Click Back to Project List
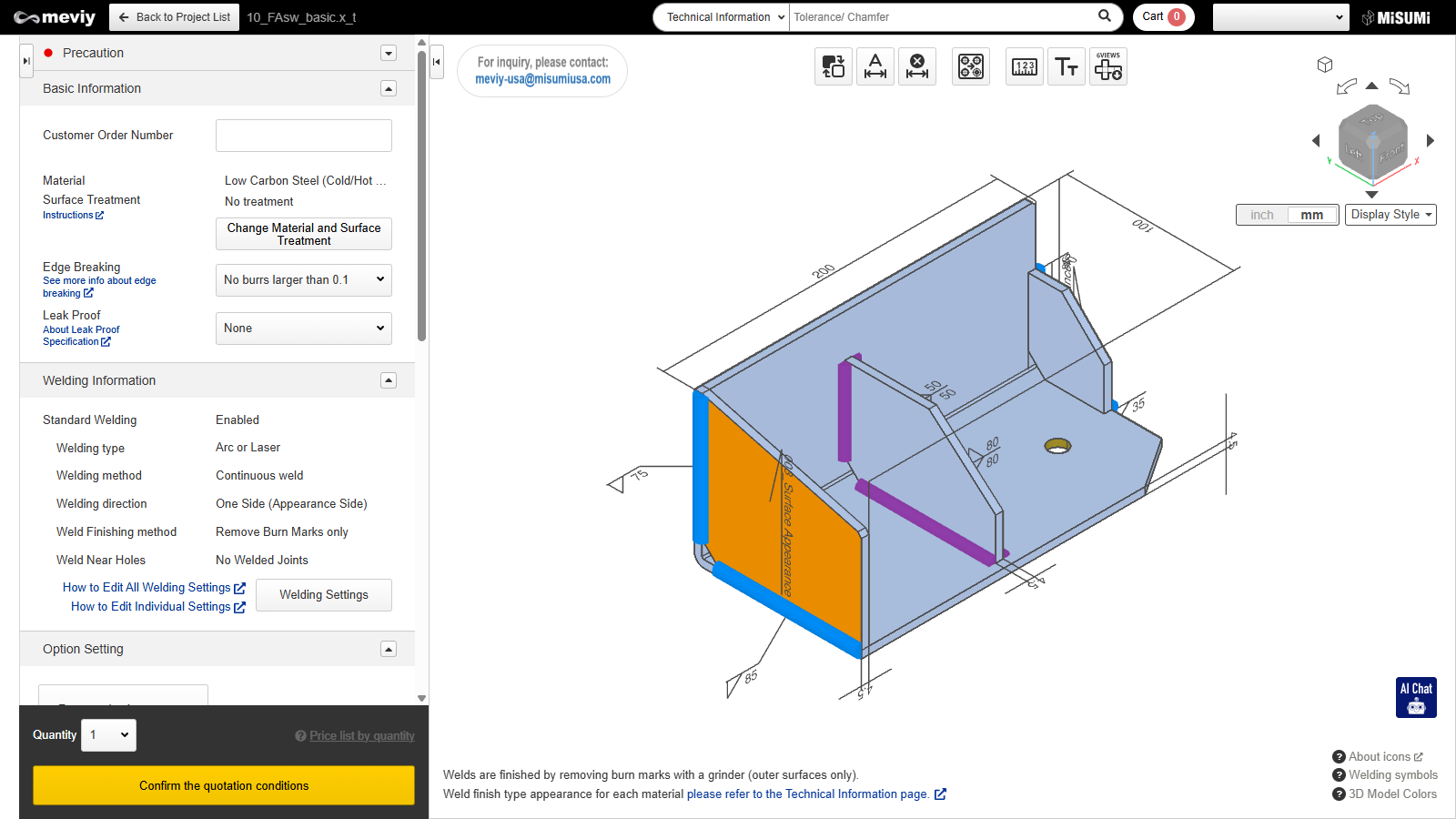 (x=175, y=17)
